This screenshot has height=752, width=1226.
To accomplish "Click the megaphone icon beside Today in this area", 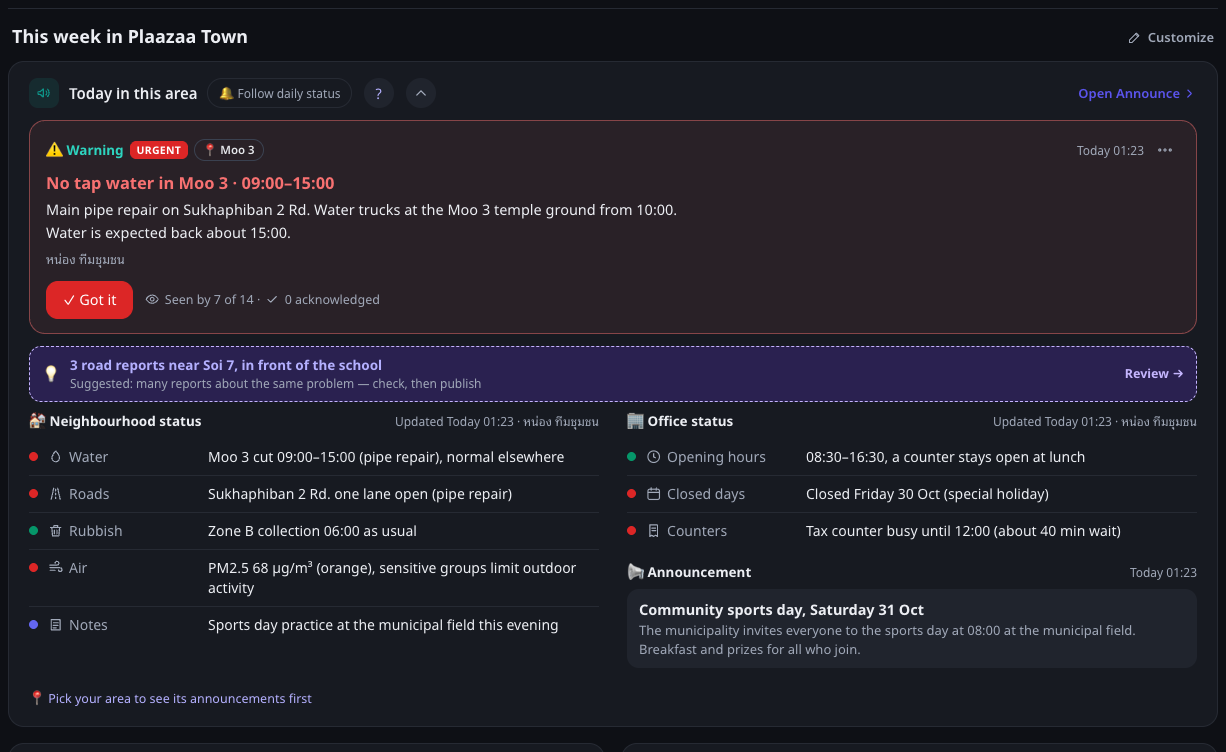I will pyautogui.click(x=44, y=93).
